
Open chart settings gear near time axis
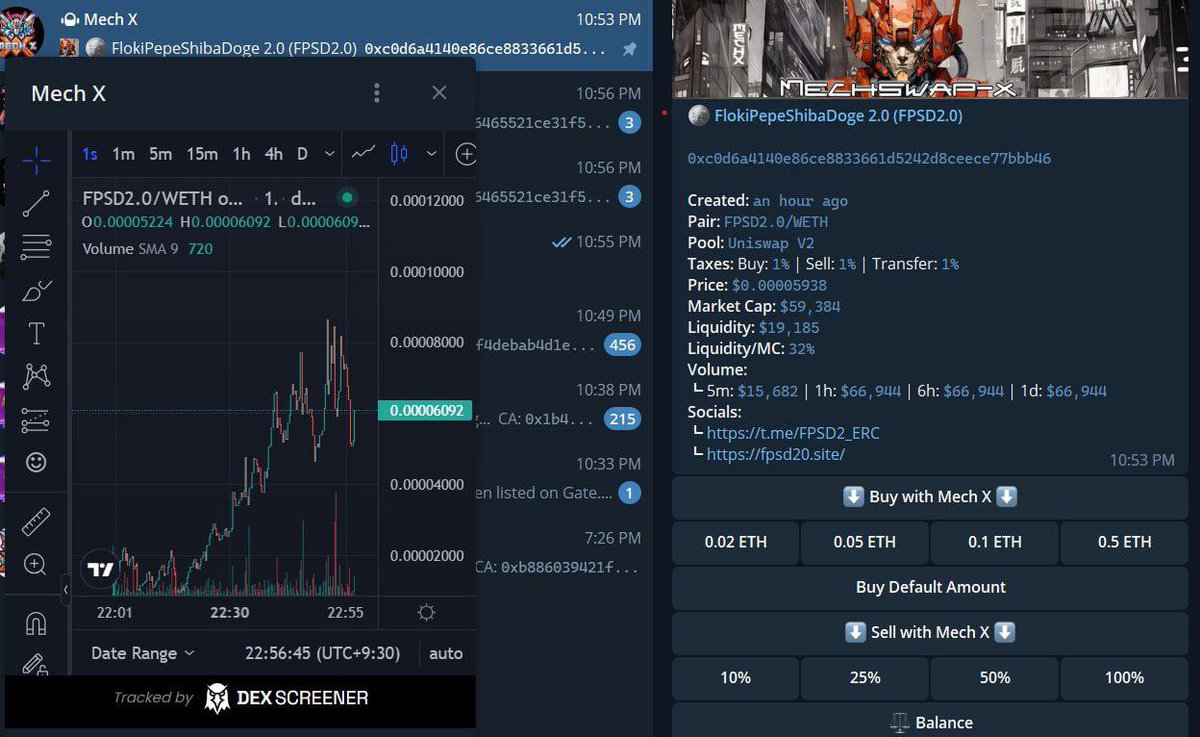tap(426, 612)
